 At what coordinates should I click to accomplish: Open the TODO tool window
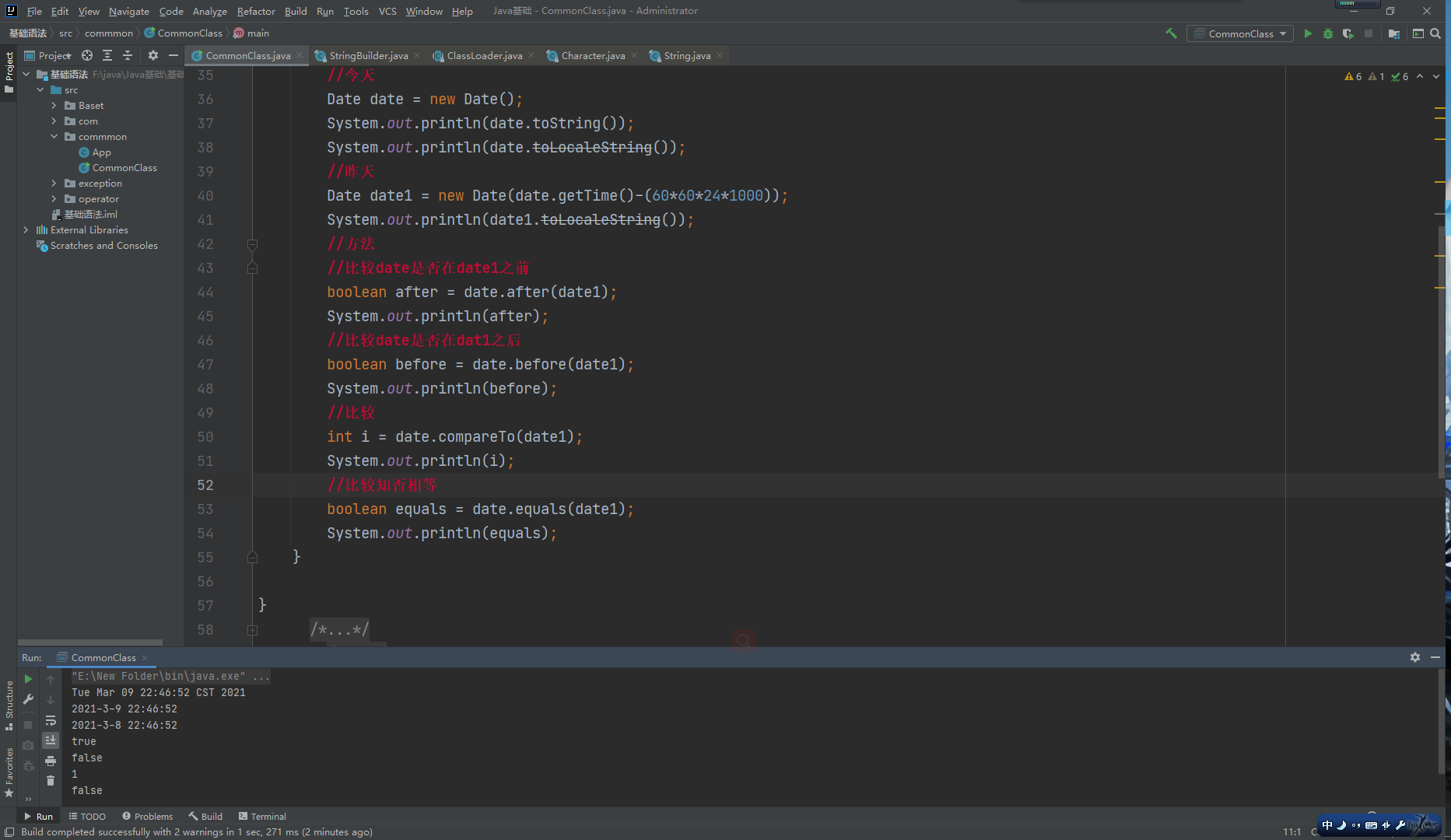(87, 816)
